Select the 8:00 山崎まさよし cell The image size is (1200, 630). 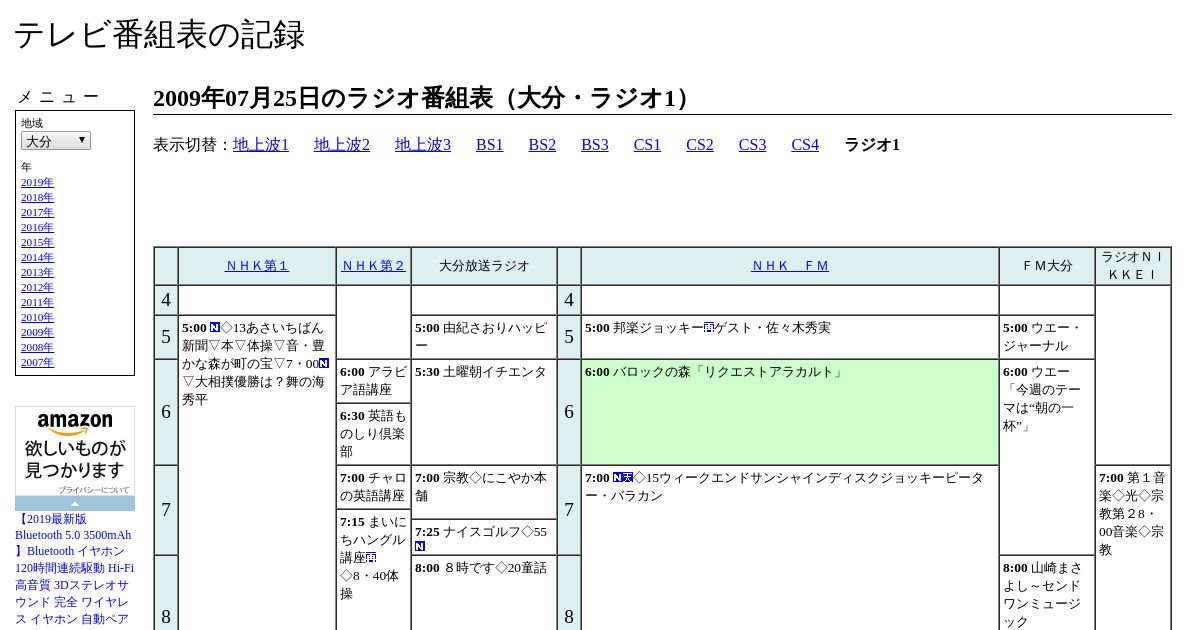click(1047, 593)
